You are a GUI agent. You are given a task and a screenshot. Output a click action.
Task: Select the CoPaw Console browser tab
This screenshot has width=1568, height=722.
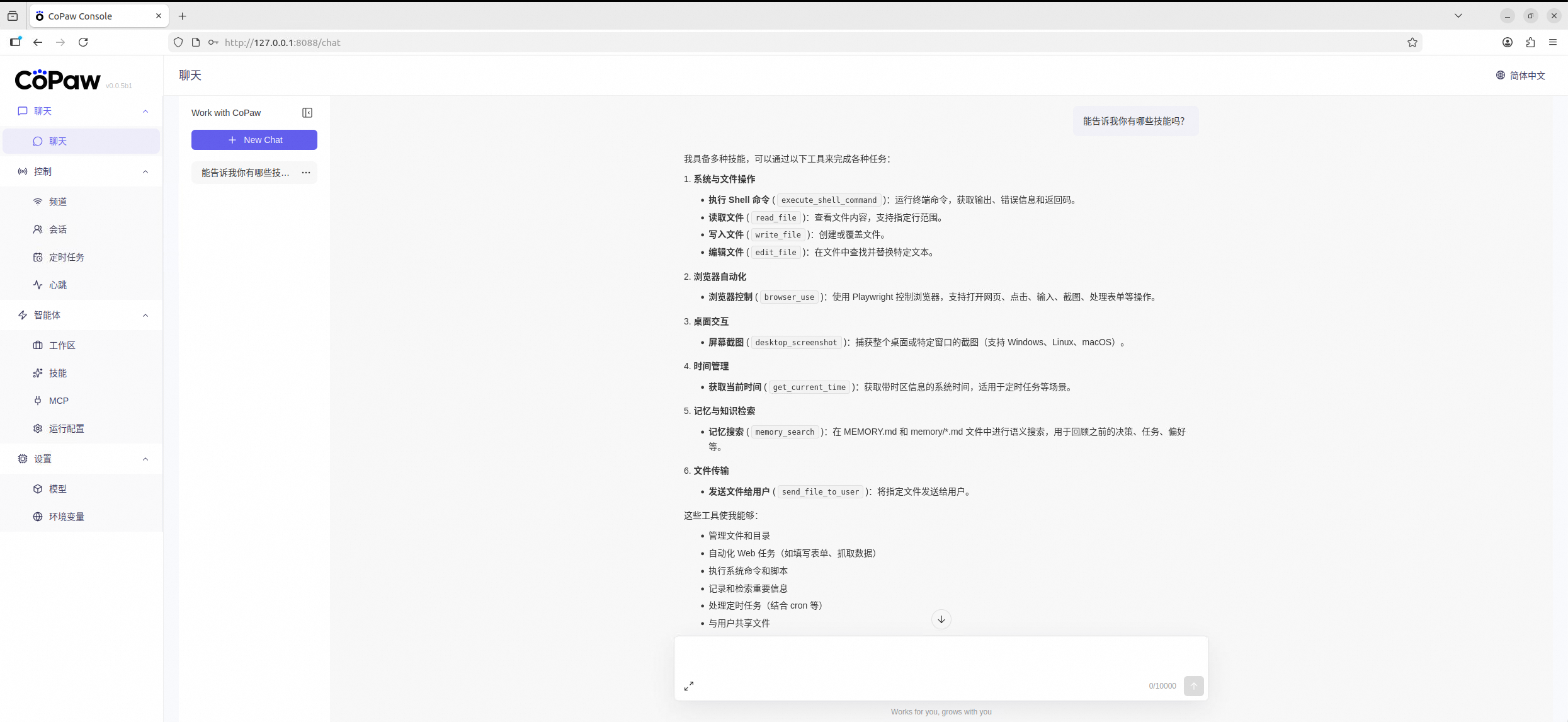click(99, 16)
